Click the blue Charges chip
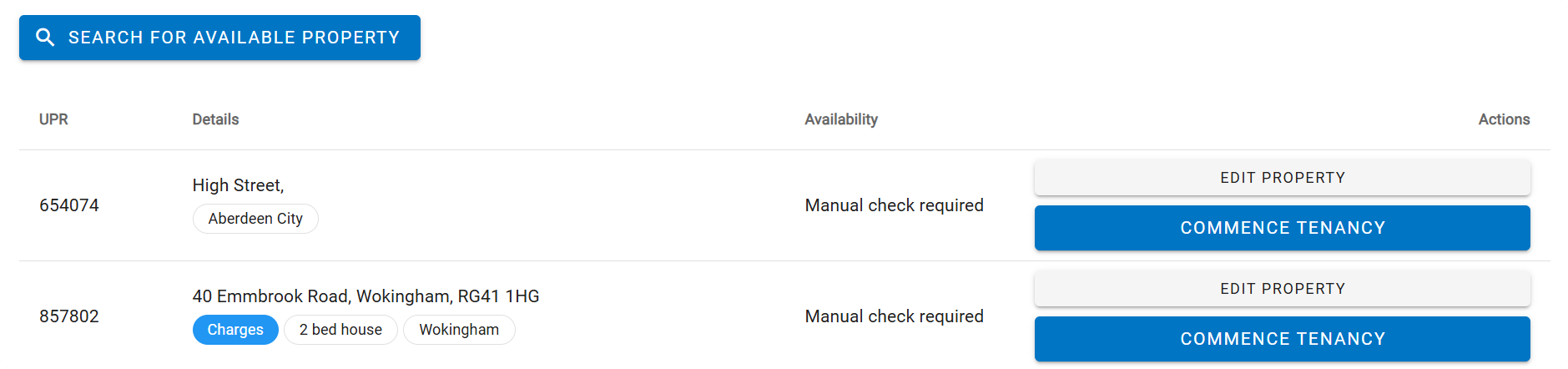The height and width of the screenshot is (369, 1568). [235, 330]
